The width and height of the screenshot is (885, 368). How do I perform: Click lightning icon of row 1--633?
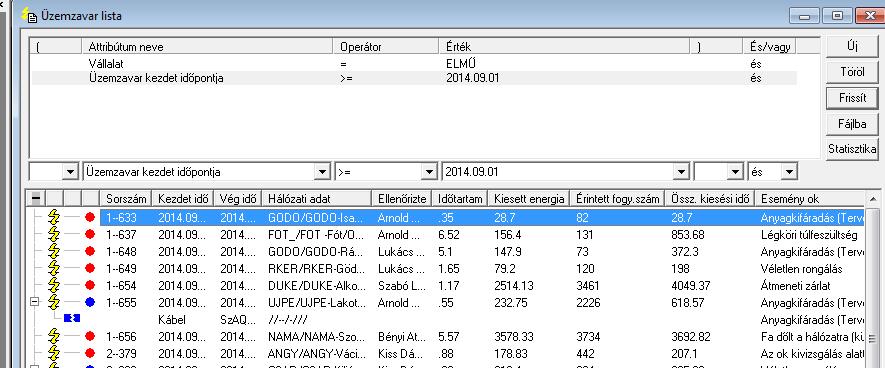(x=54, y=217)
